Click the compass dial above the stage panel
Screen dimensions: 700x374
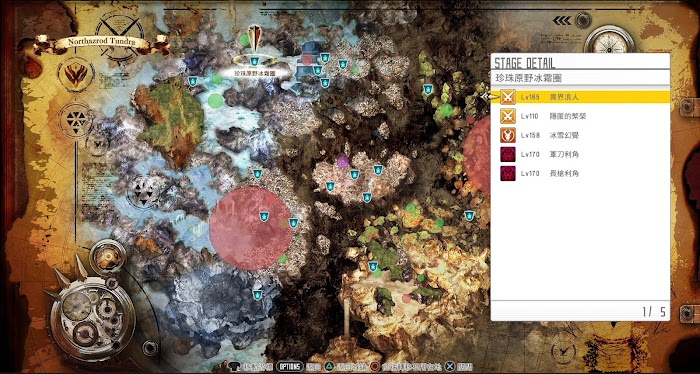(608, 38)
